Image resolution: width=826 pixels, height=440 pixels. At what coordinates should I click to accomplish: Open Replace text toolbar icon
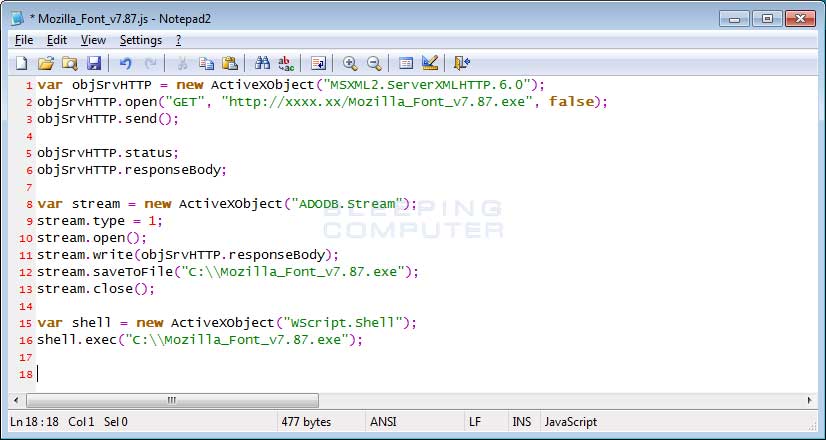pyautogui.click(x=286, y=63)
